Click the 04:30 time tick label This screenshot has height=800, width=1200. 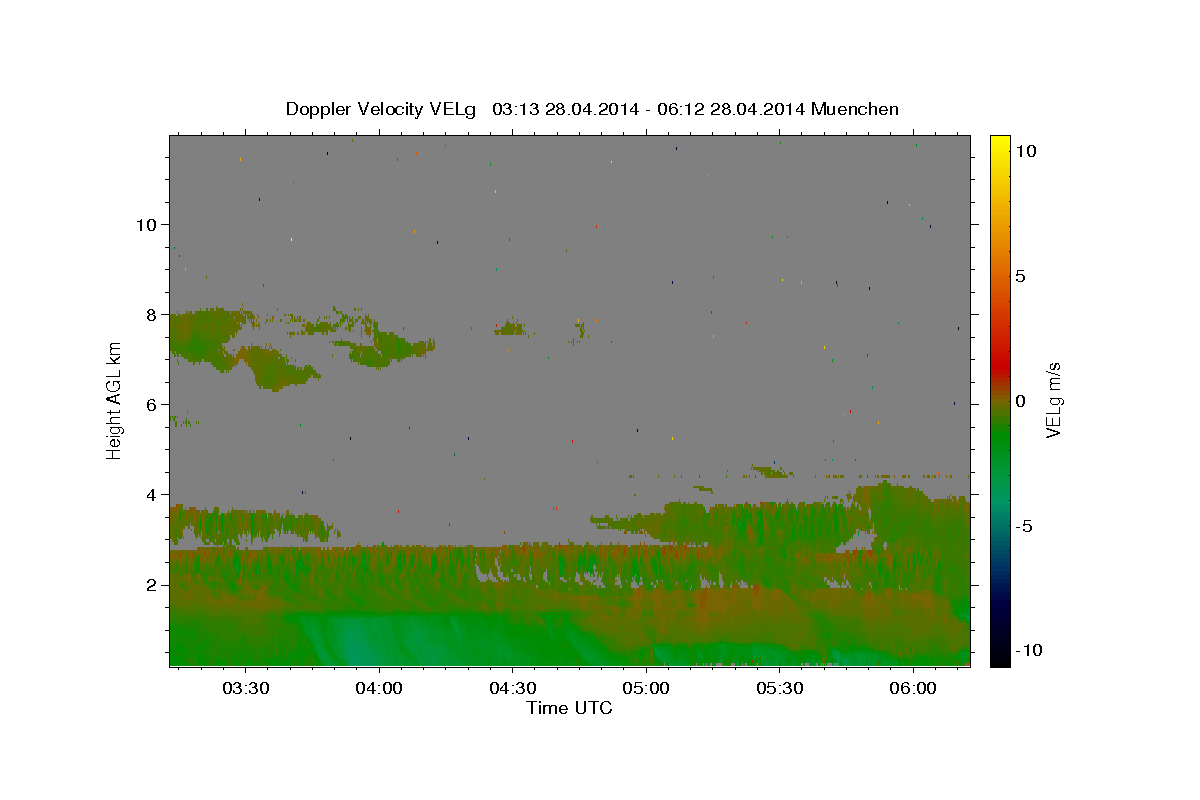pos(512,688)
